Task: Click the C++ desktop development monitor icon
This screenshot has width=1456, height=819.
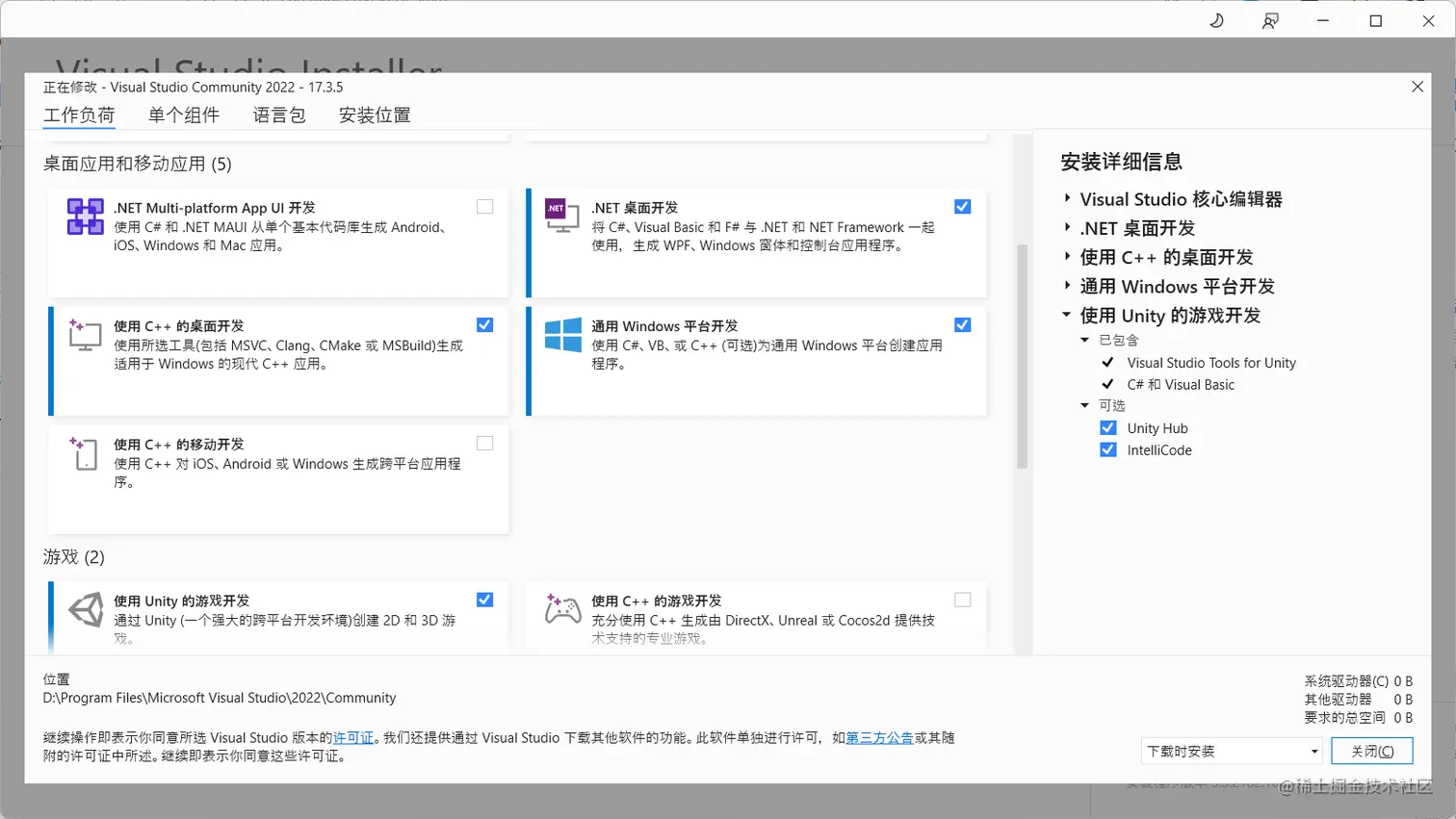Action: [85, 334]
